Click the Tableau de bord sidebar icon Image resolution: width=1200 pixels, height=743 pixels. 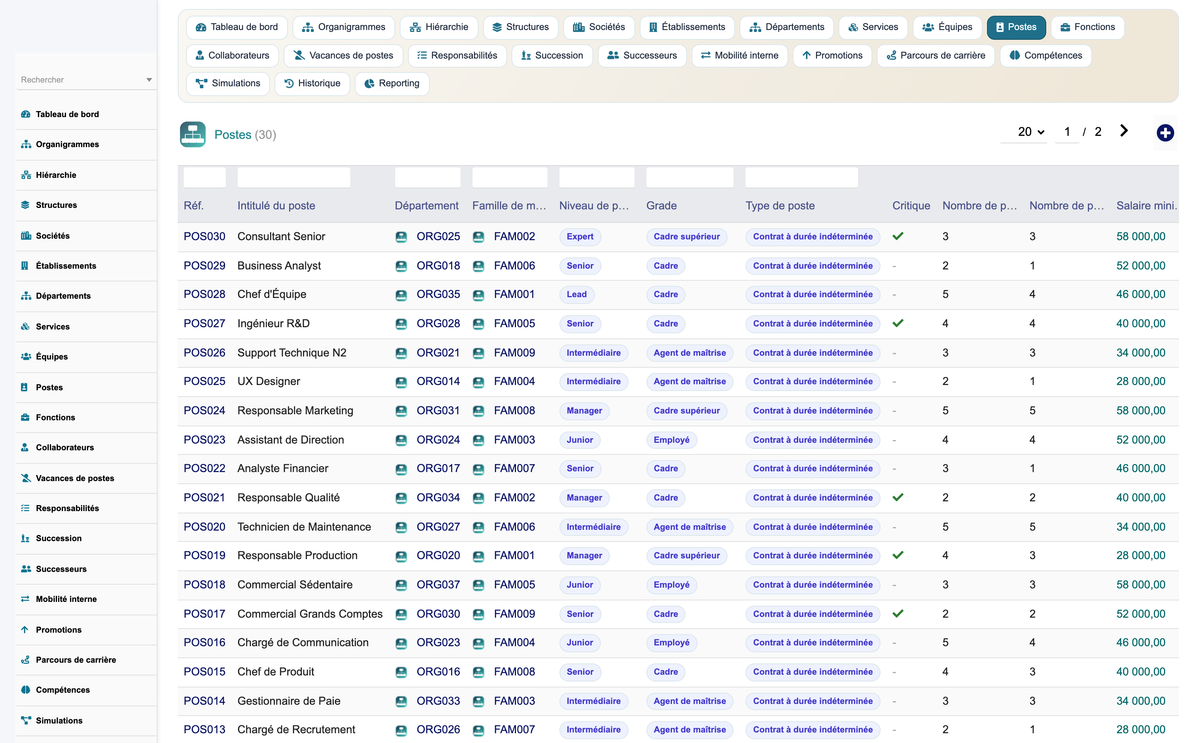click(25, 114)
